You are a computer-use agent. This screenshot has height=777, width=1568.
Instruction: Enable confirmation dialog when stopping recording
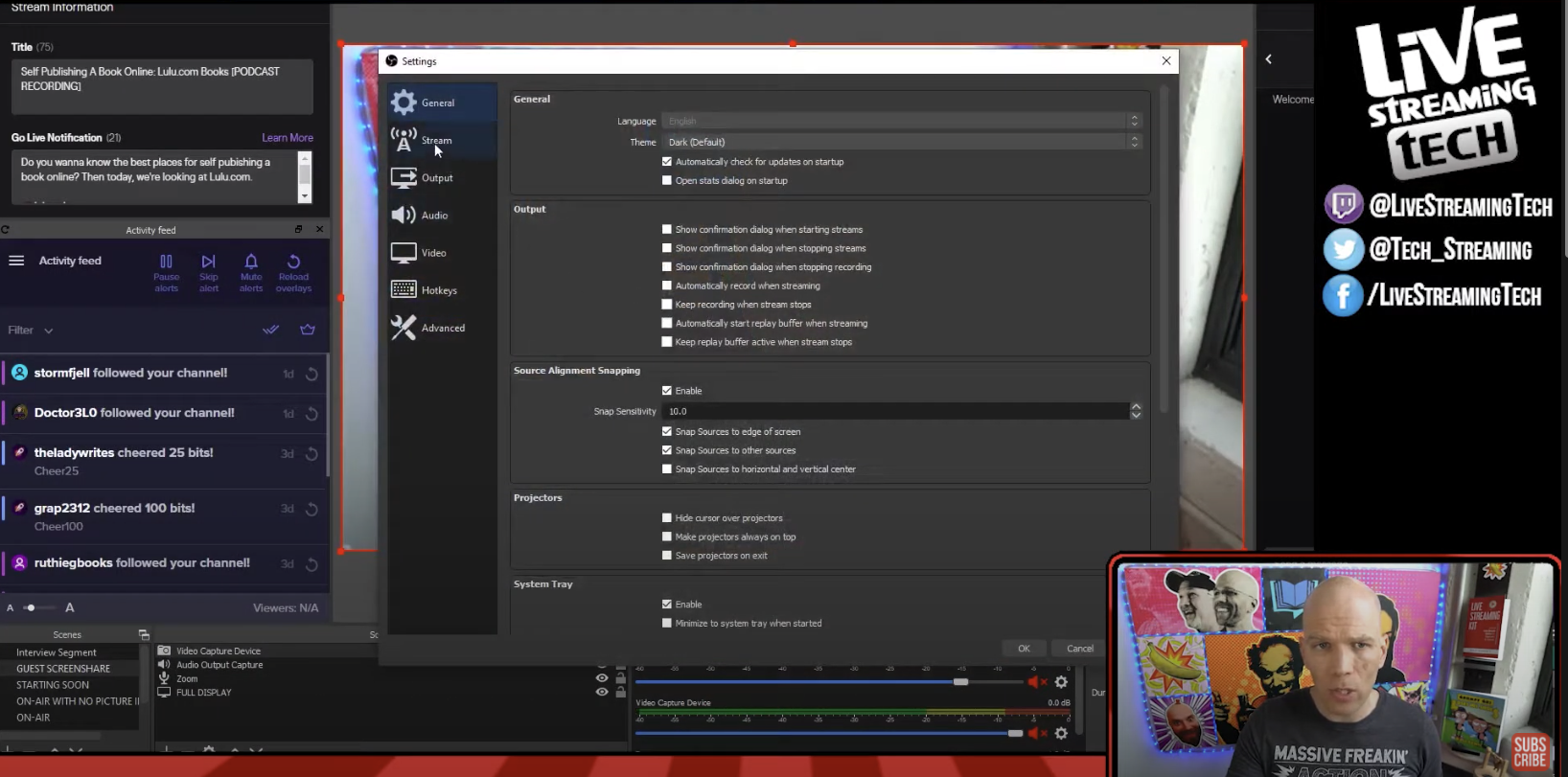pos(667,267)
